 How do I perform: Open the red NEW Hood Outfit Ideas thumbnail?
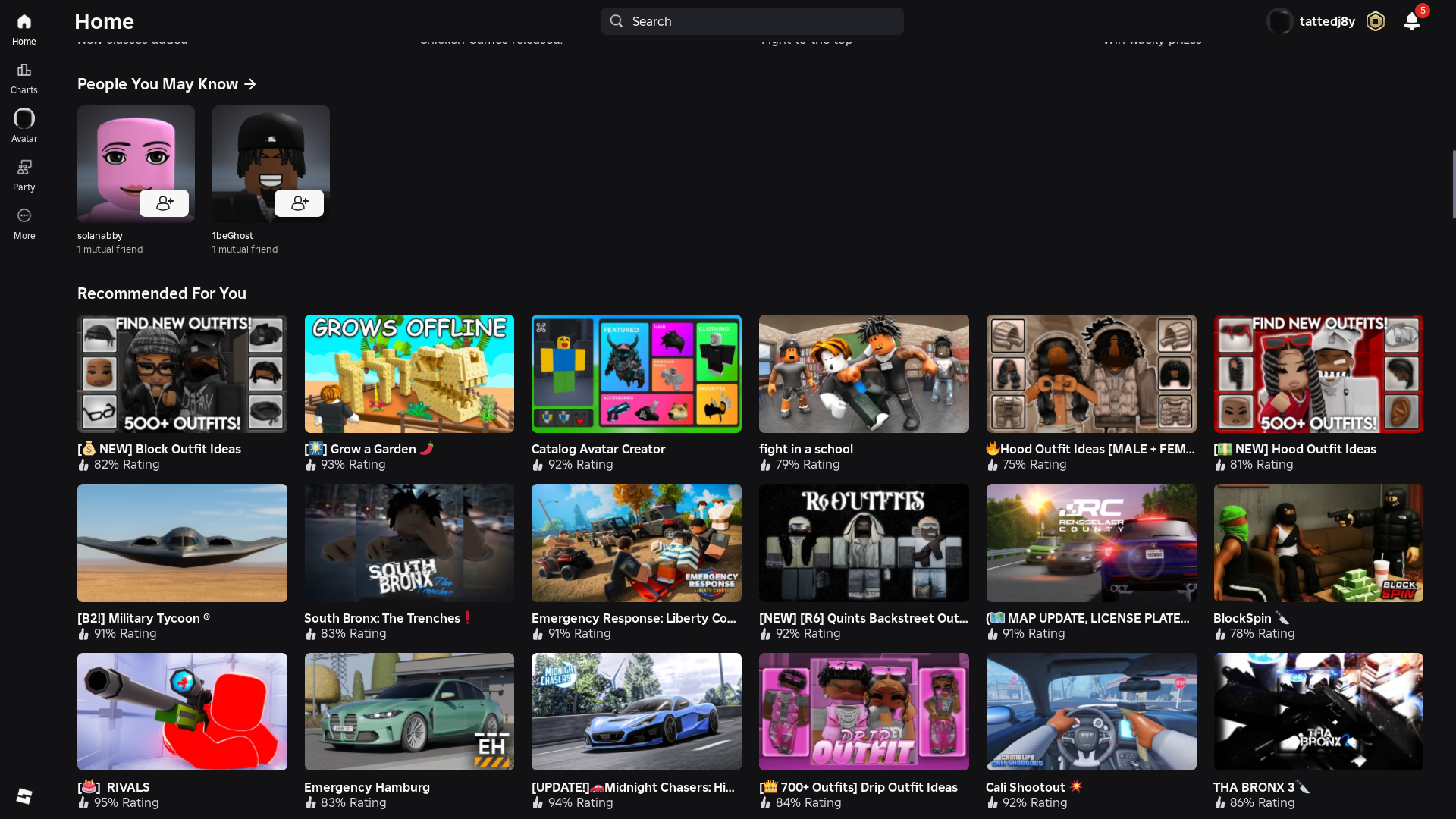tap(1319, 374)
